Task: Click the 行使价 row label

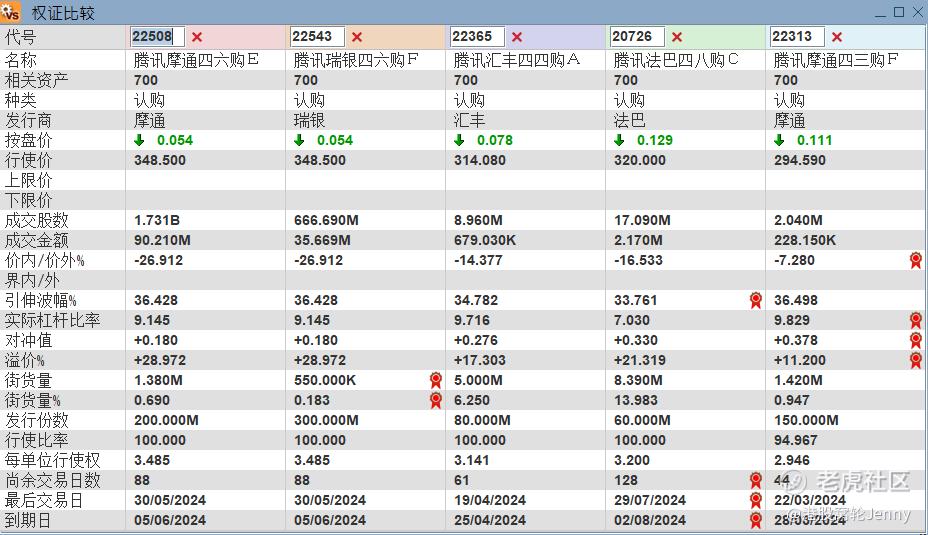Action: click(x=28, y=160)
